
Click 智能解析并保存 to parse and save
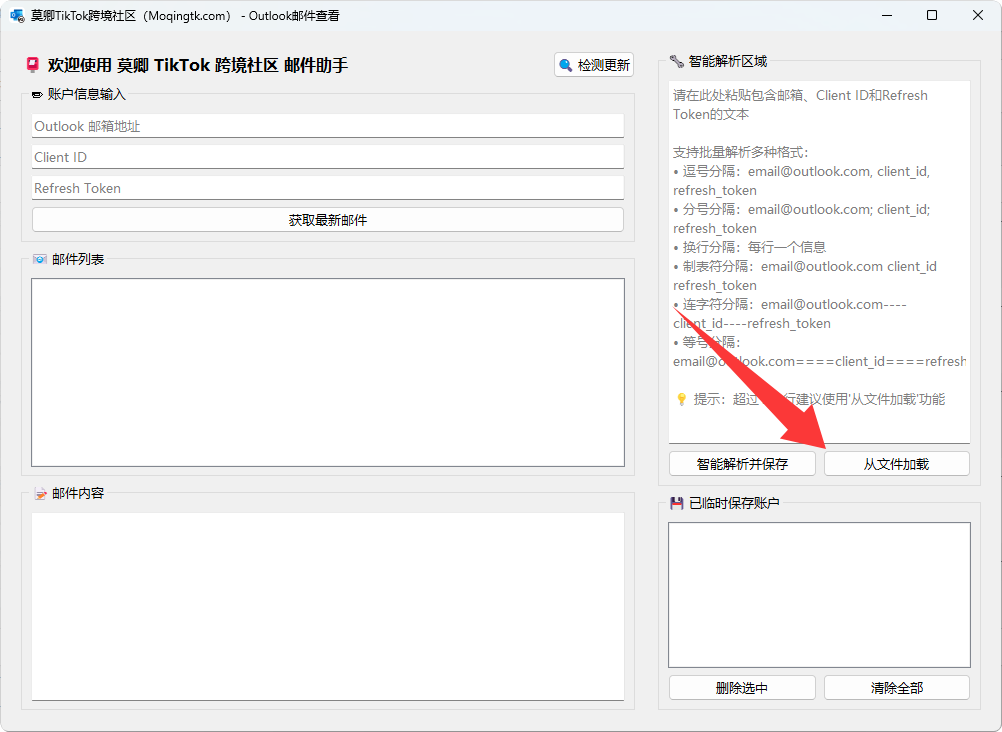coord(742,463)
